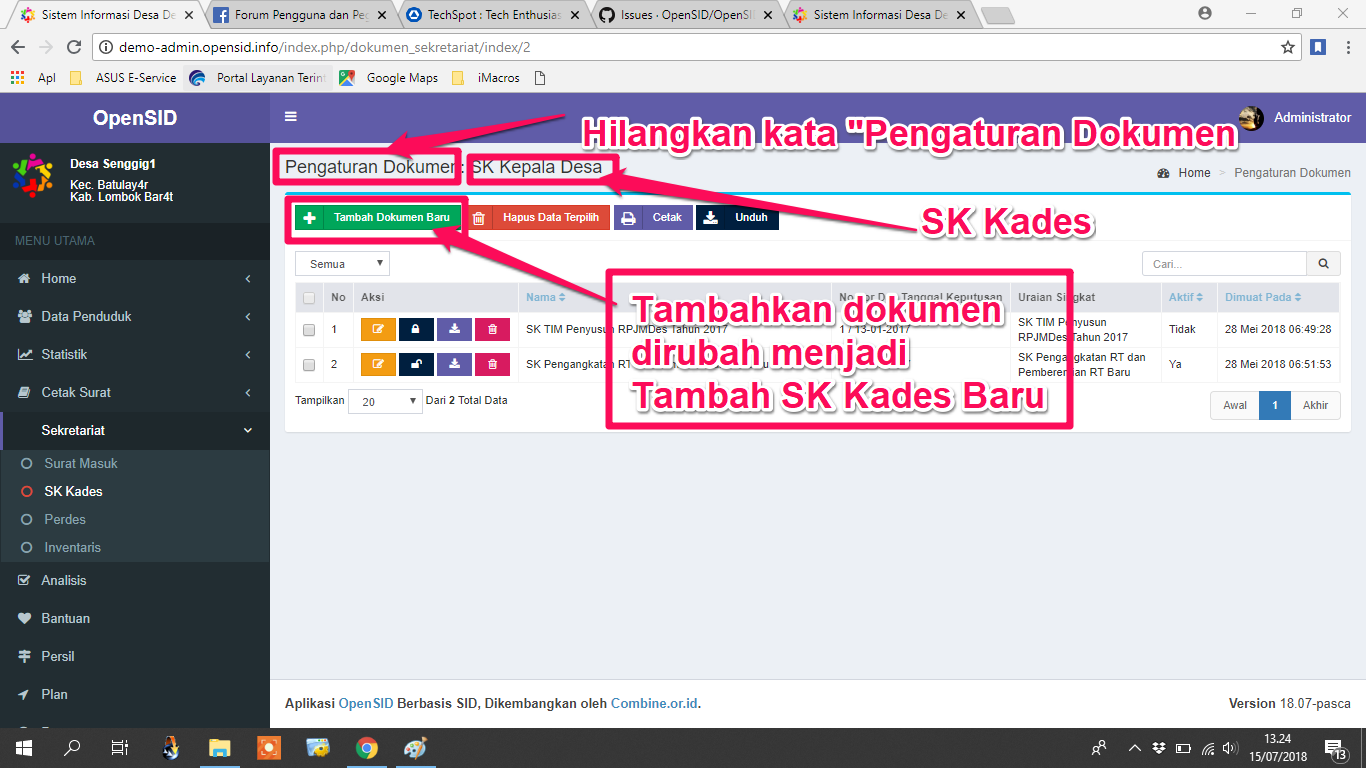Click the Administrator avatar in the top bar

[x=1251, y=117]
